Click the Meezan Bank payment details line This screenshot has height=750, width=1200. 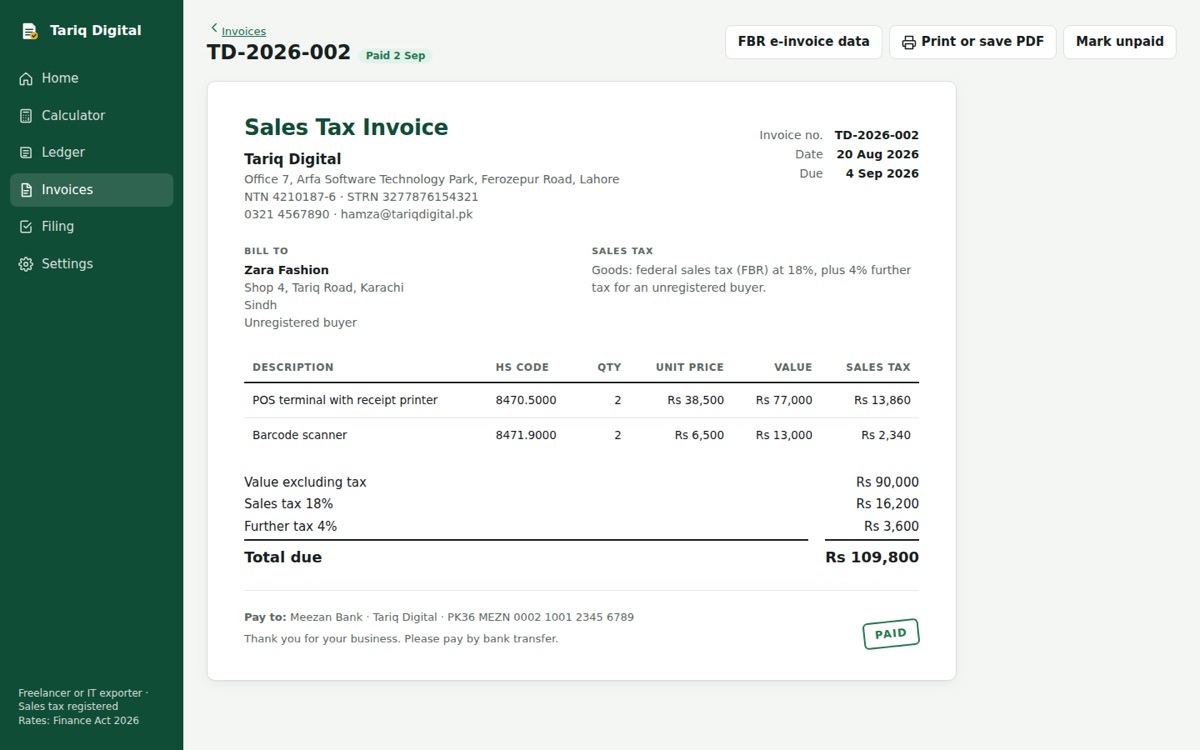click(x=439, y=617)
